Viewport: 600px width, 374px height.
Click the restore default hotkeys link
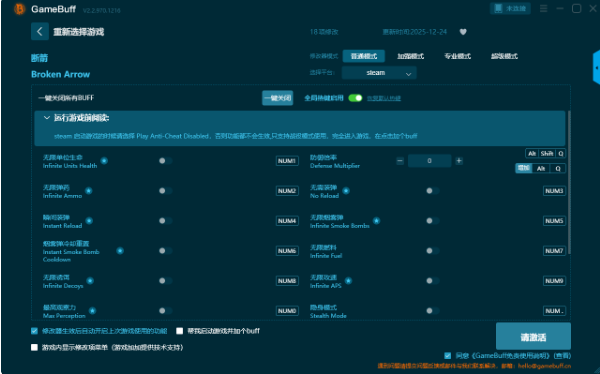384,98
